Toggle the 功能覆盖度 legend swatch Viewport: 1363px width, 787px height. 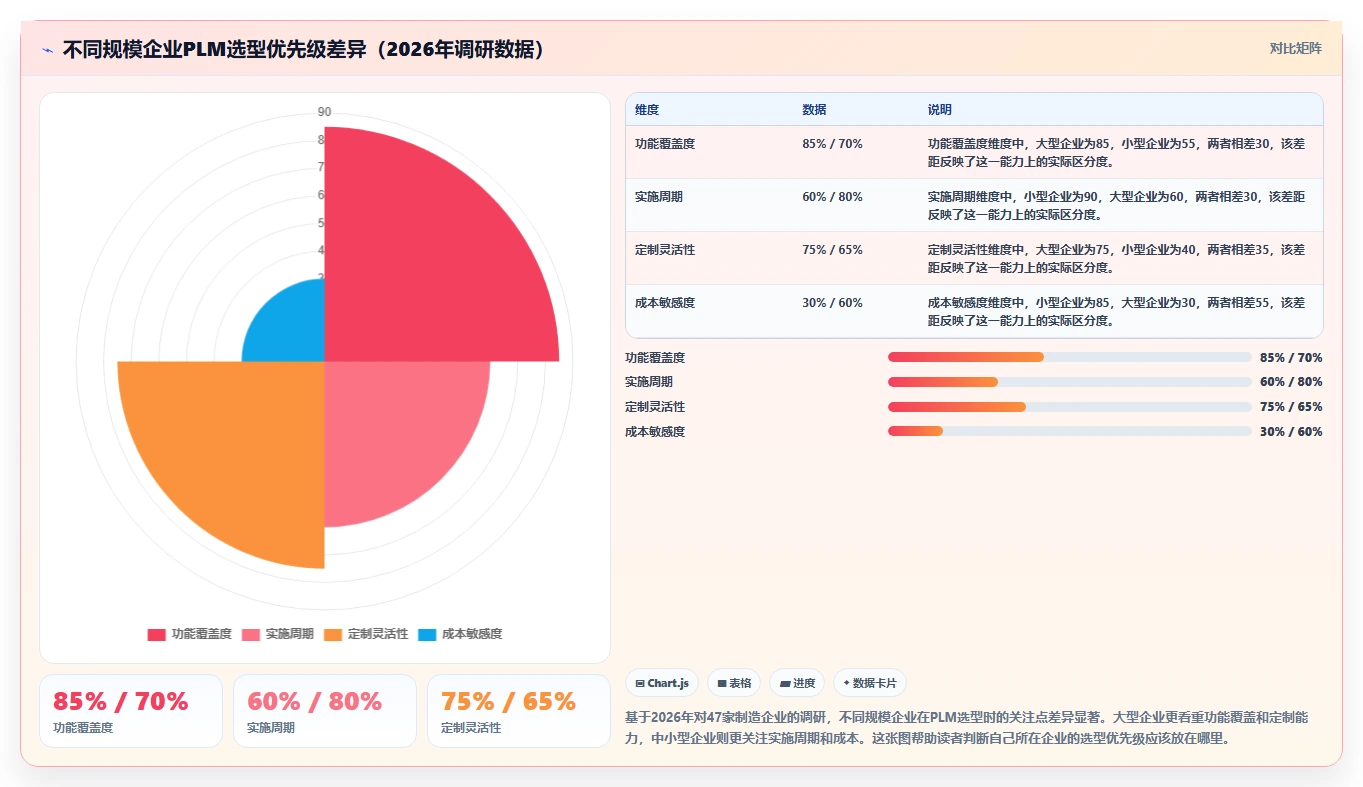[156, 634]
